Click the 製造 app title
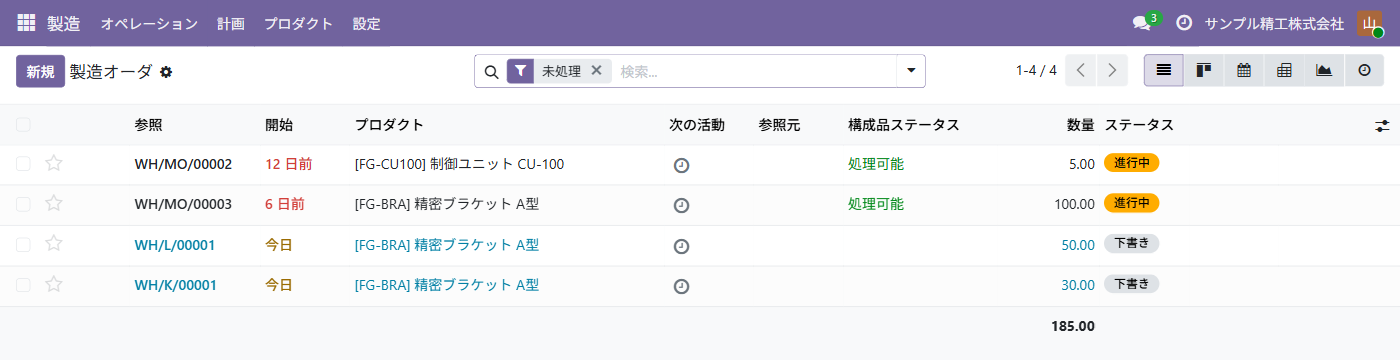Screen dimensions: 1400x360 (64, 23)
